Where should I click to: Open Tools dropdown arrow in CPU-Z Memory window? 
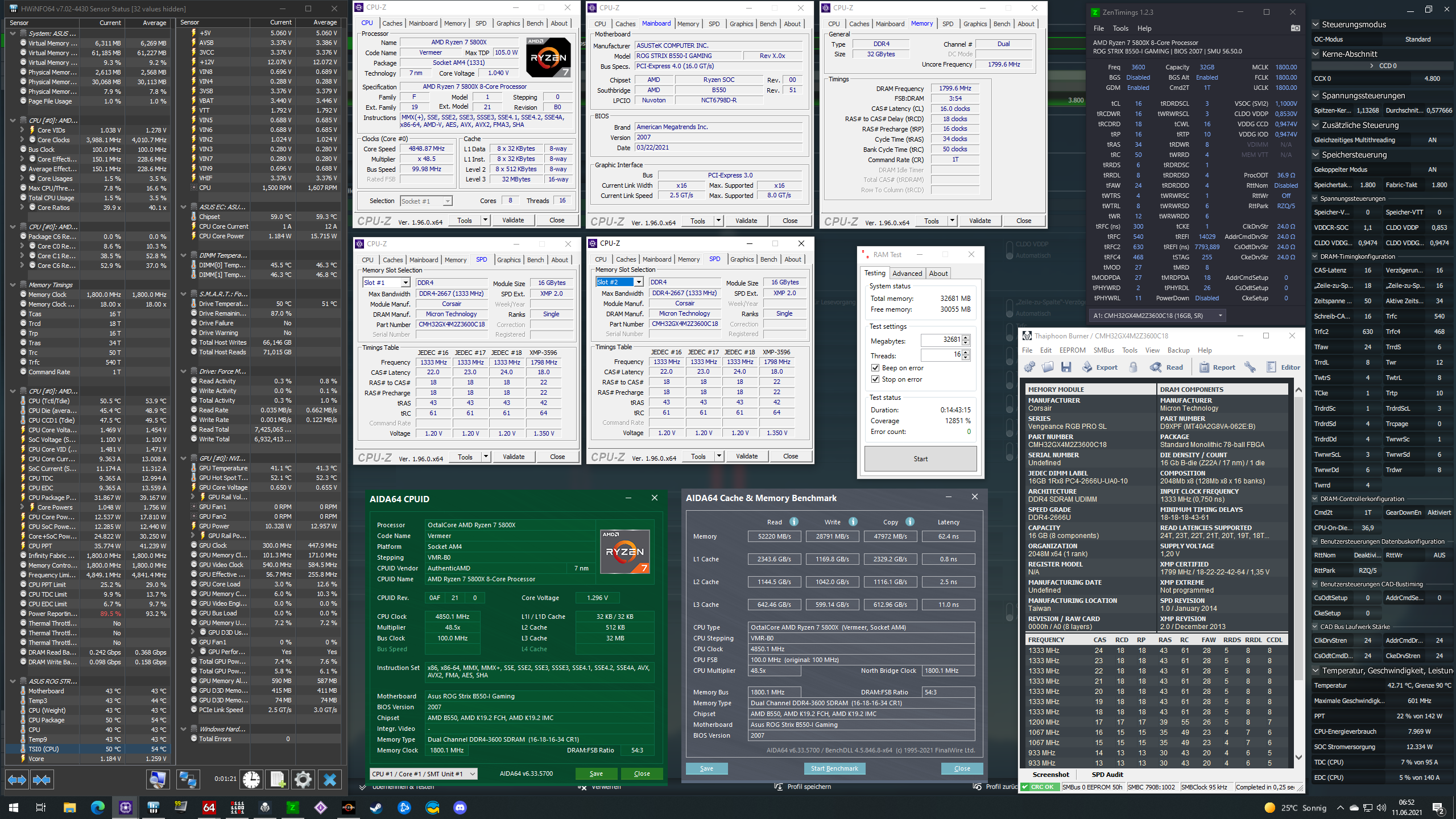click(952, 221)
